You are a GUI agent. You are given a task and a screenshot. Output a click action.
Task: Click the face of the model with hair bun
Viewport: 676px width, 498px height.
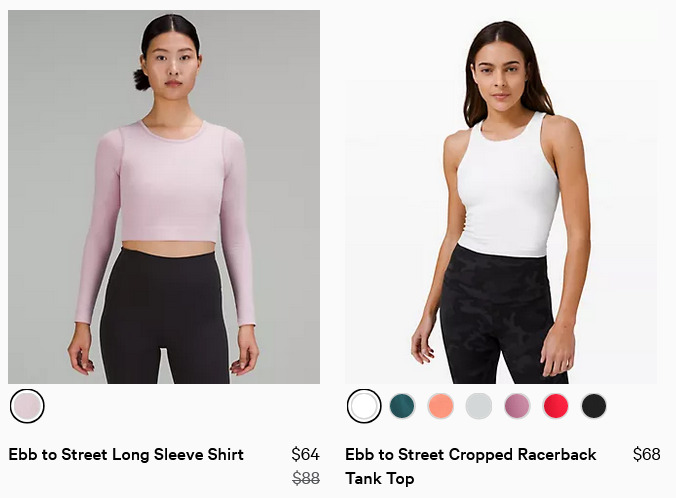(172, 65)
